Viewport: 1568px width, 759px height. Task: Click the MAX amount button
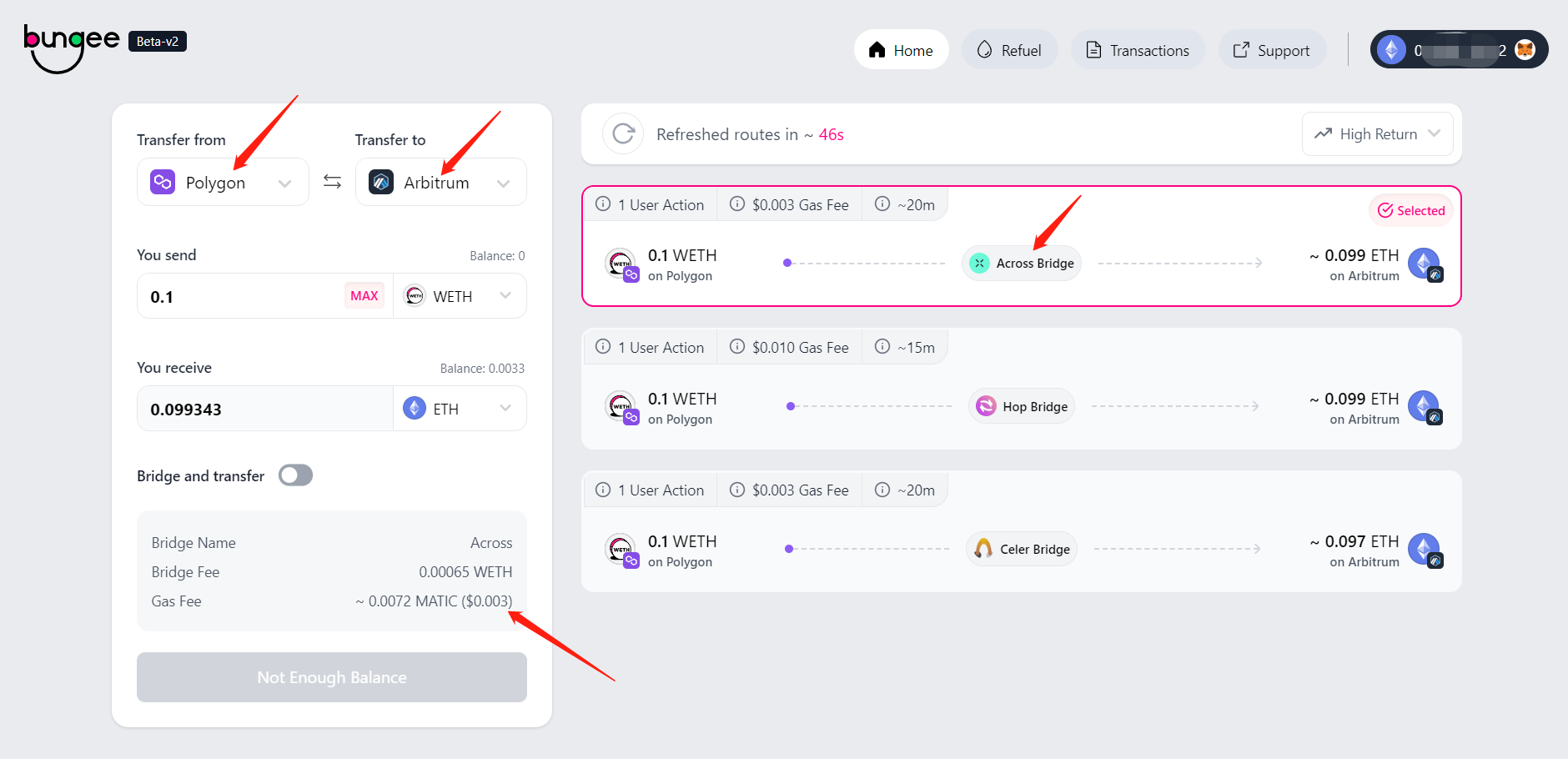(x=364, y=295)
